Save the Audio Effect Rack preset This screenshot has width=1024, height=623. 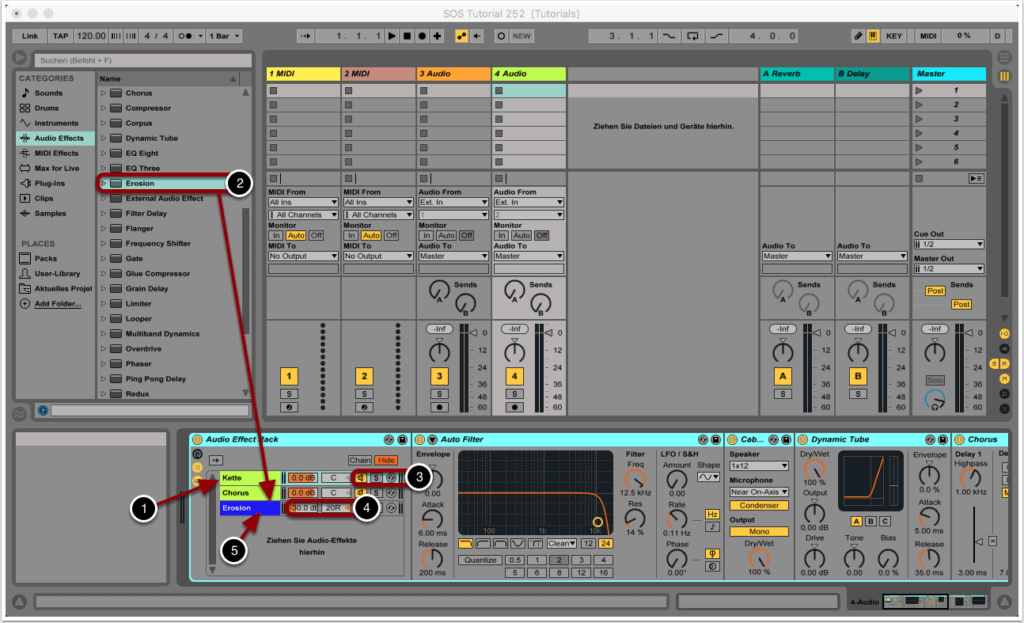tap(402, 440)
